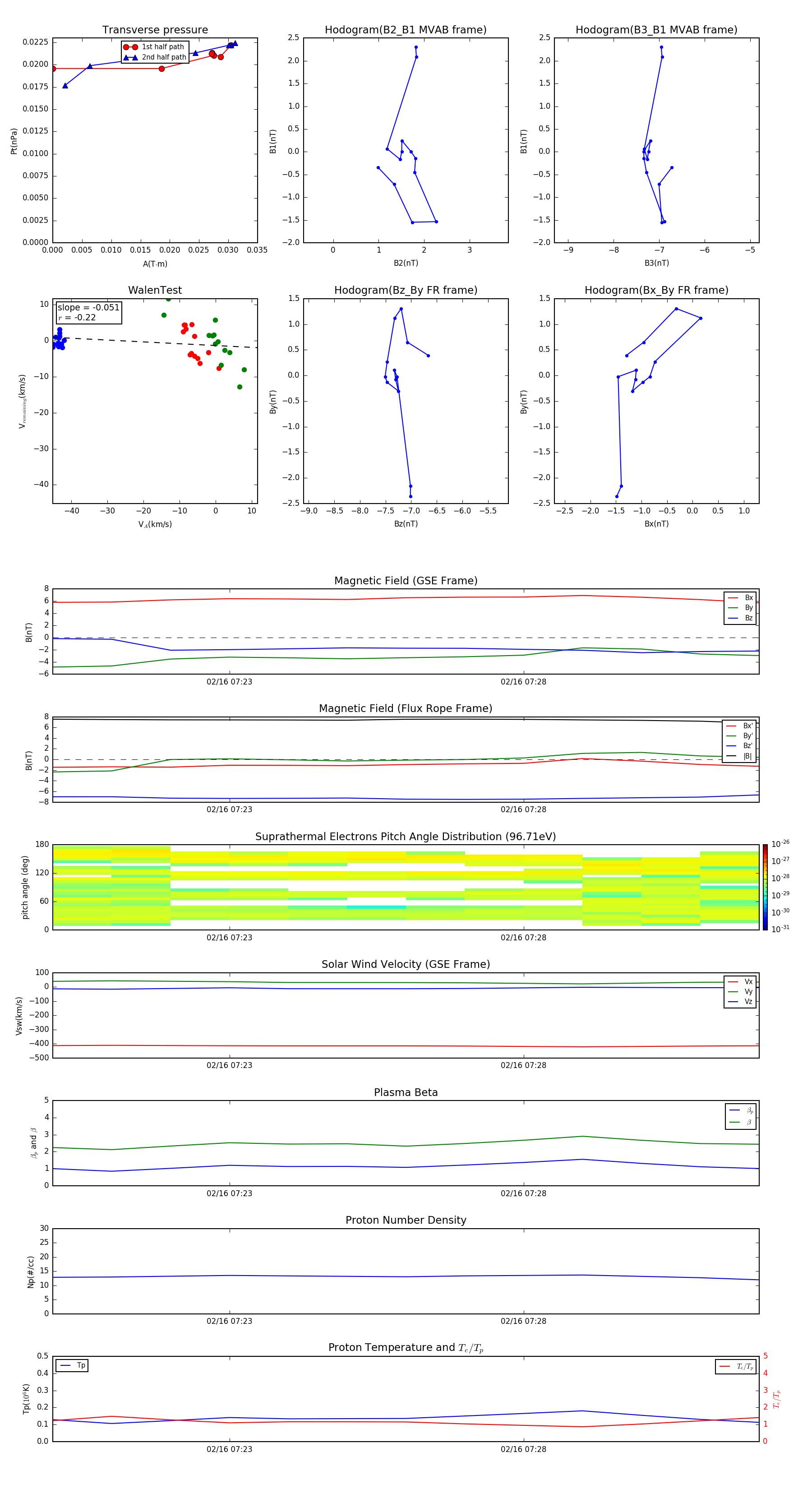The height and width of the screenshot is (1489, 812).
Task: Click the 'pitch angle (deg)' axis label
Action: coord(25,887)
